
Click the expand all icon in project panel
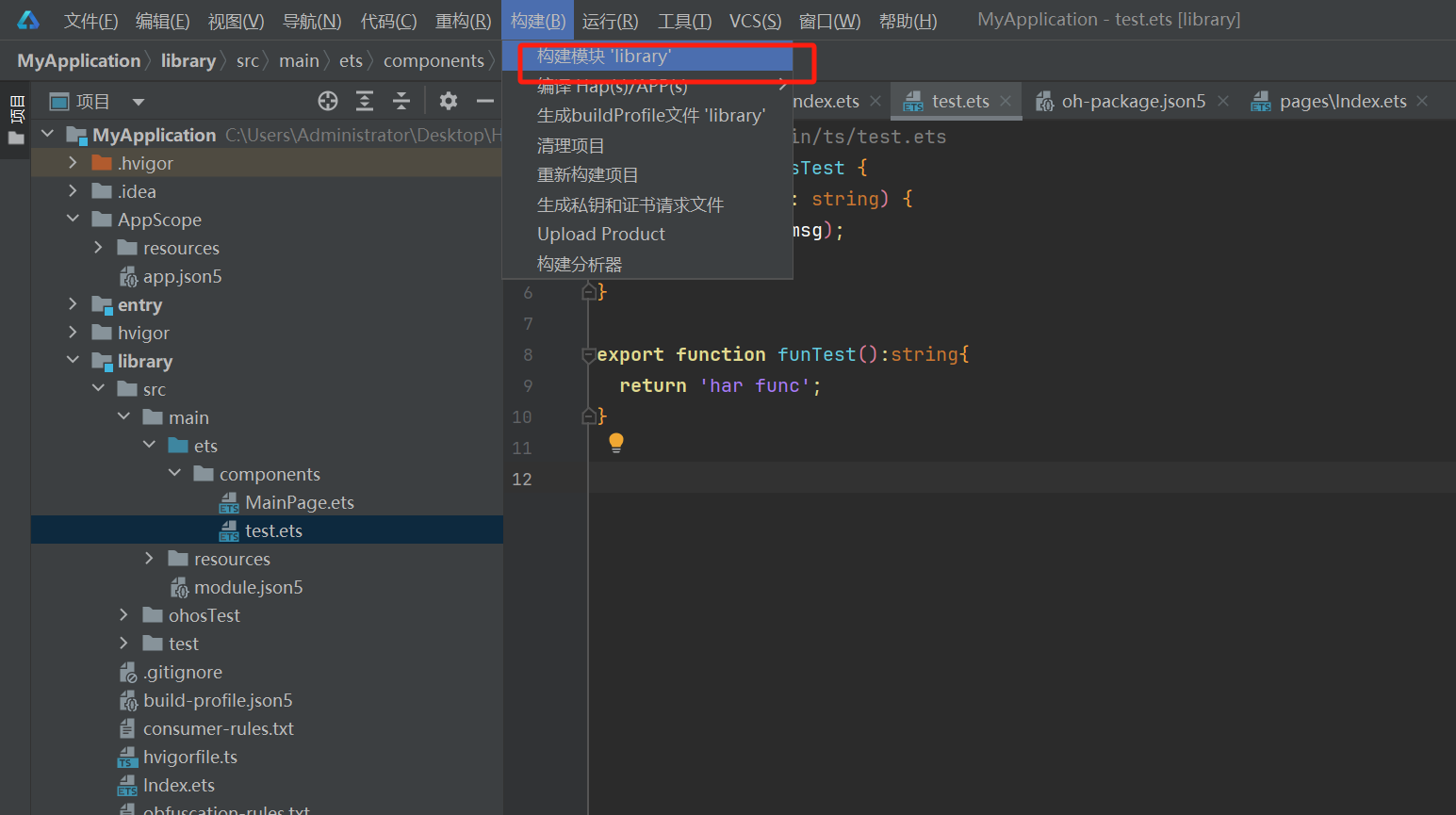365,101
